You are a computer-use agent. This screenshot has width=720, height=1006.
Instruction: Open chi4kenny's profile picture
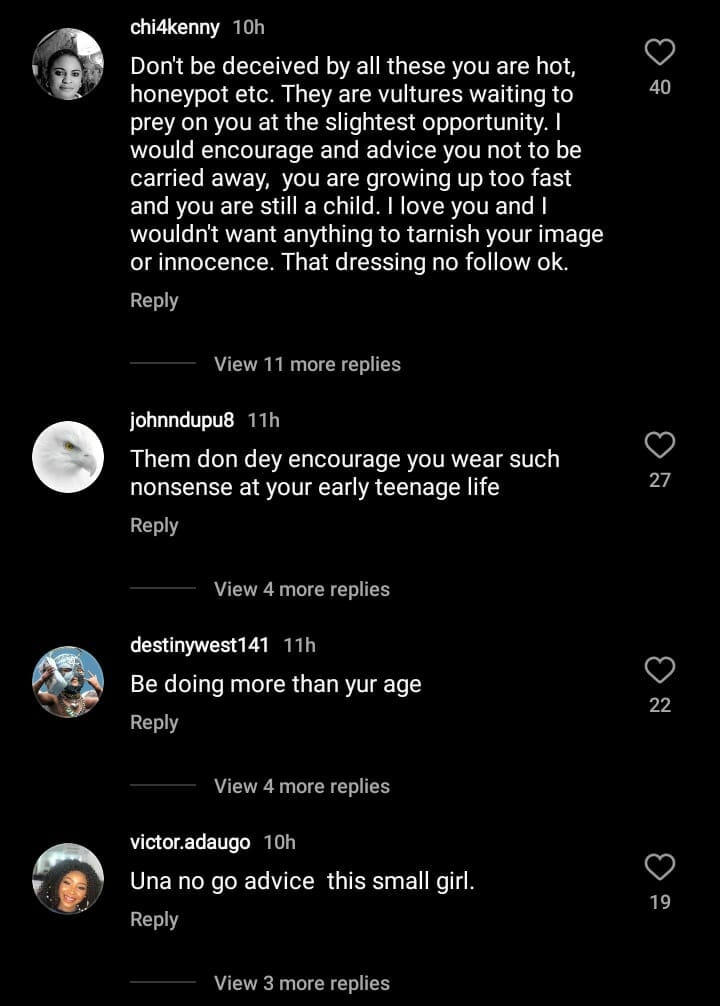68,64
